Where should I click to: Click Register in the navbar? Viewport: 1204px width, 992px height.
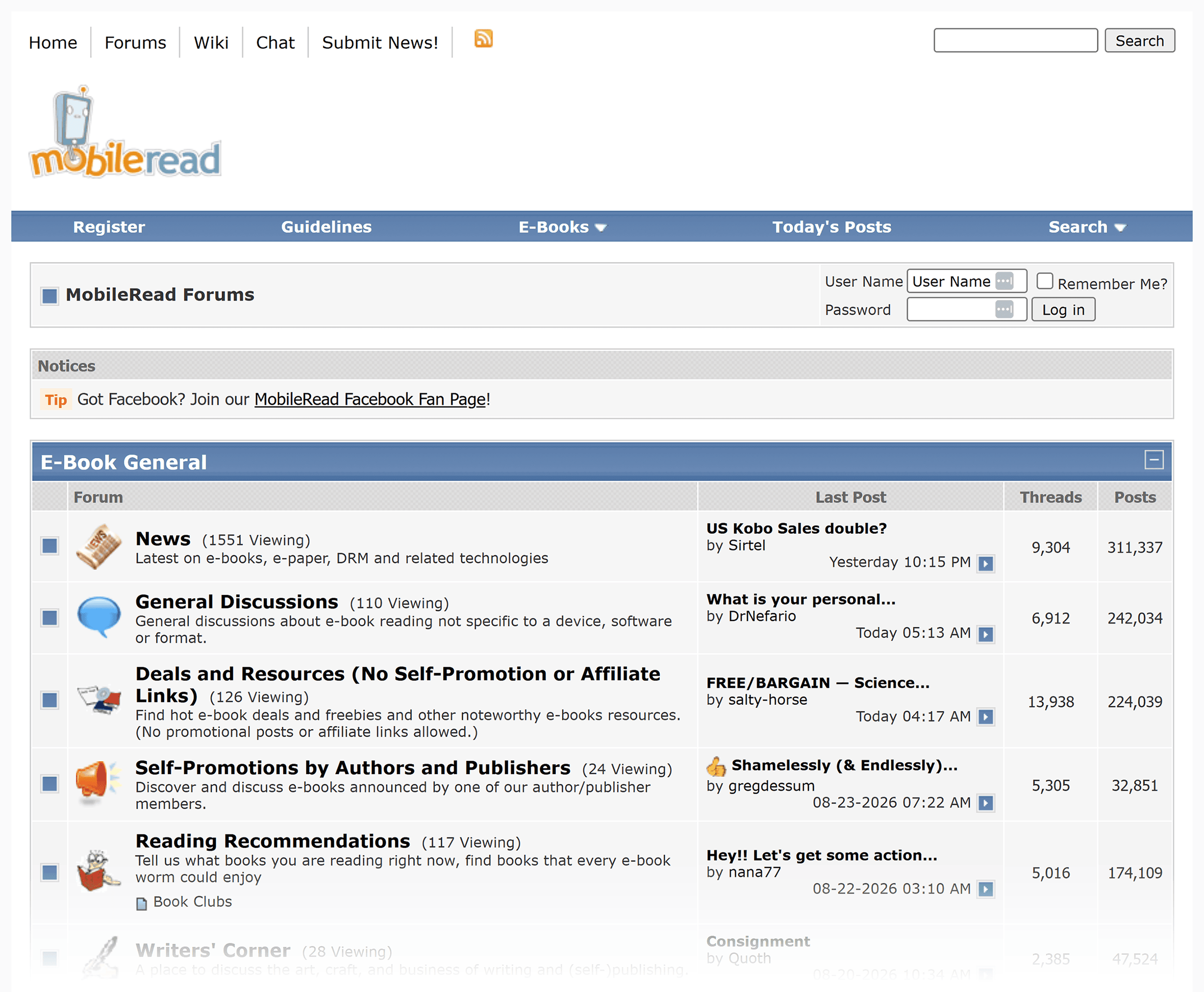pos(109,227)
